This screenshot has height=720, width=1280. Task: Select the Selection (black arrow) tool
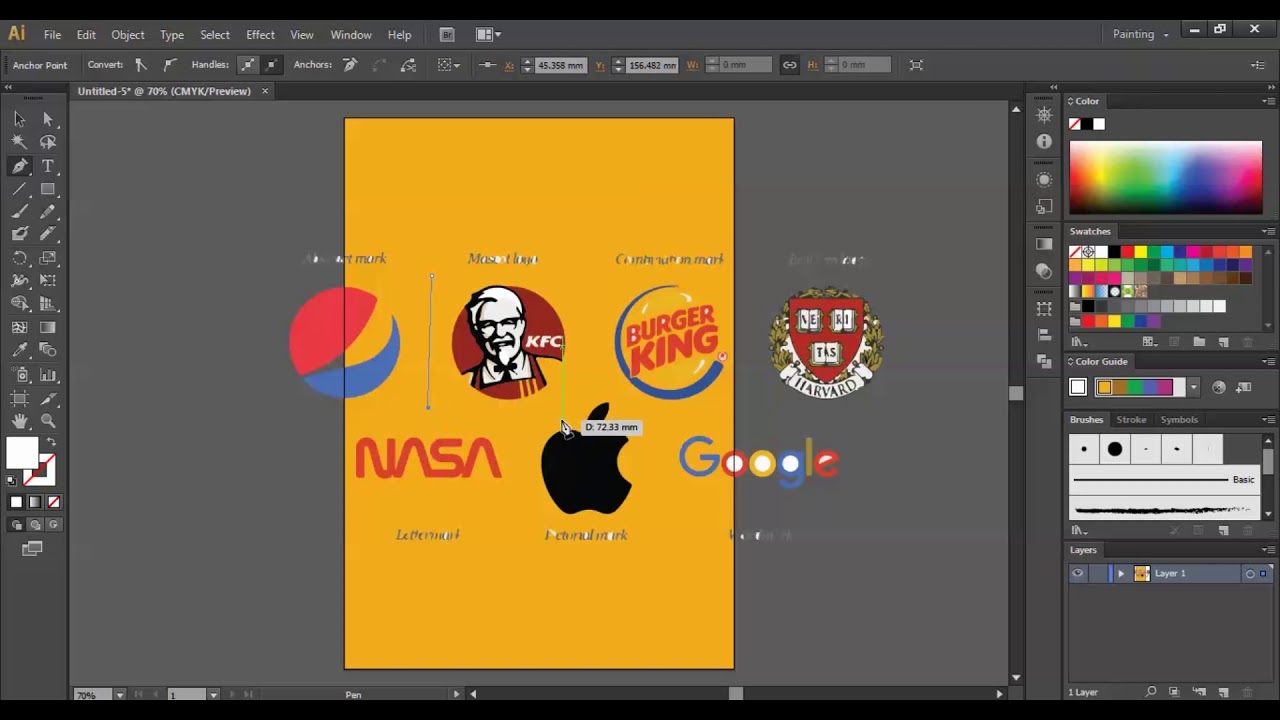[x=19, y=119]
